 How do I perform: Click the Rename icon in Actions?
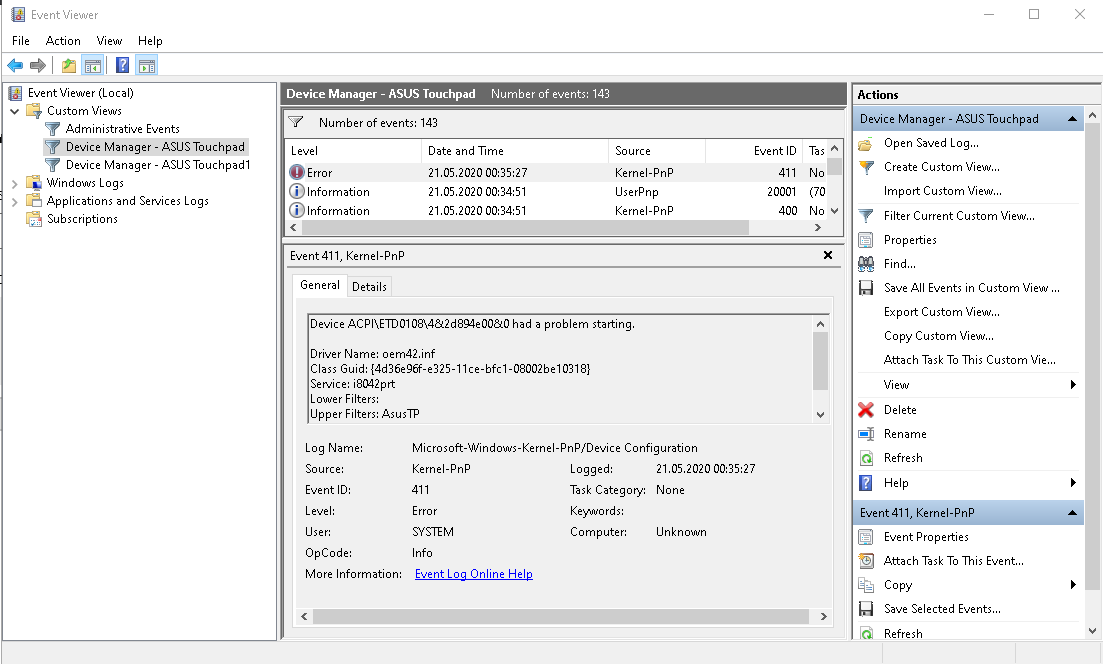866,434
